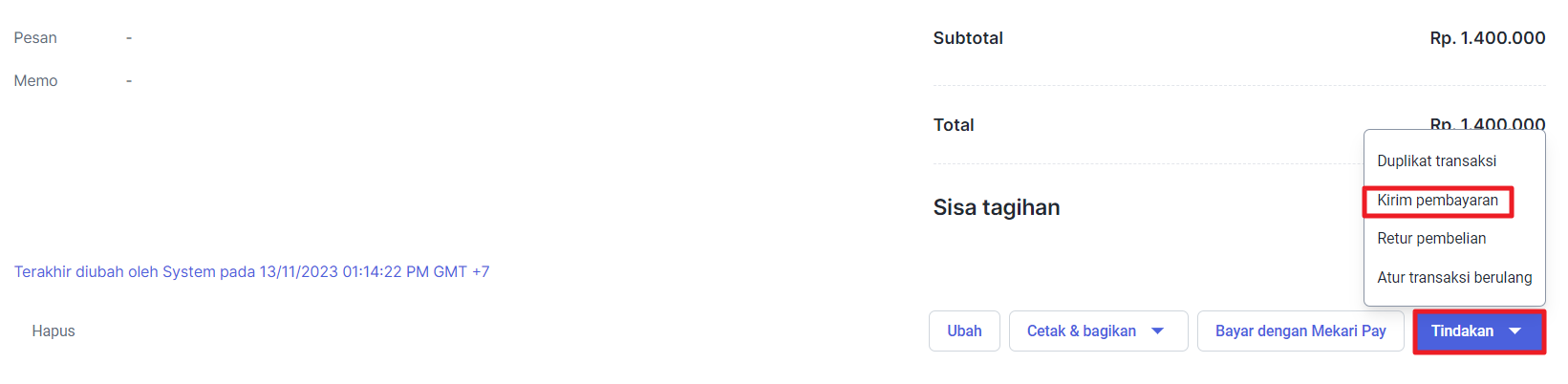Select Retur pembelian in the dropdown

click(1431, 239)
